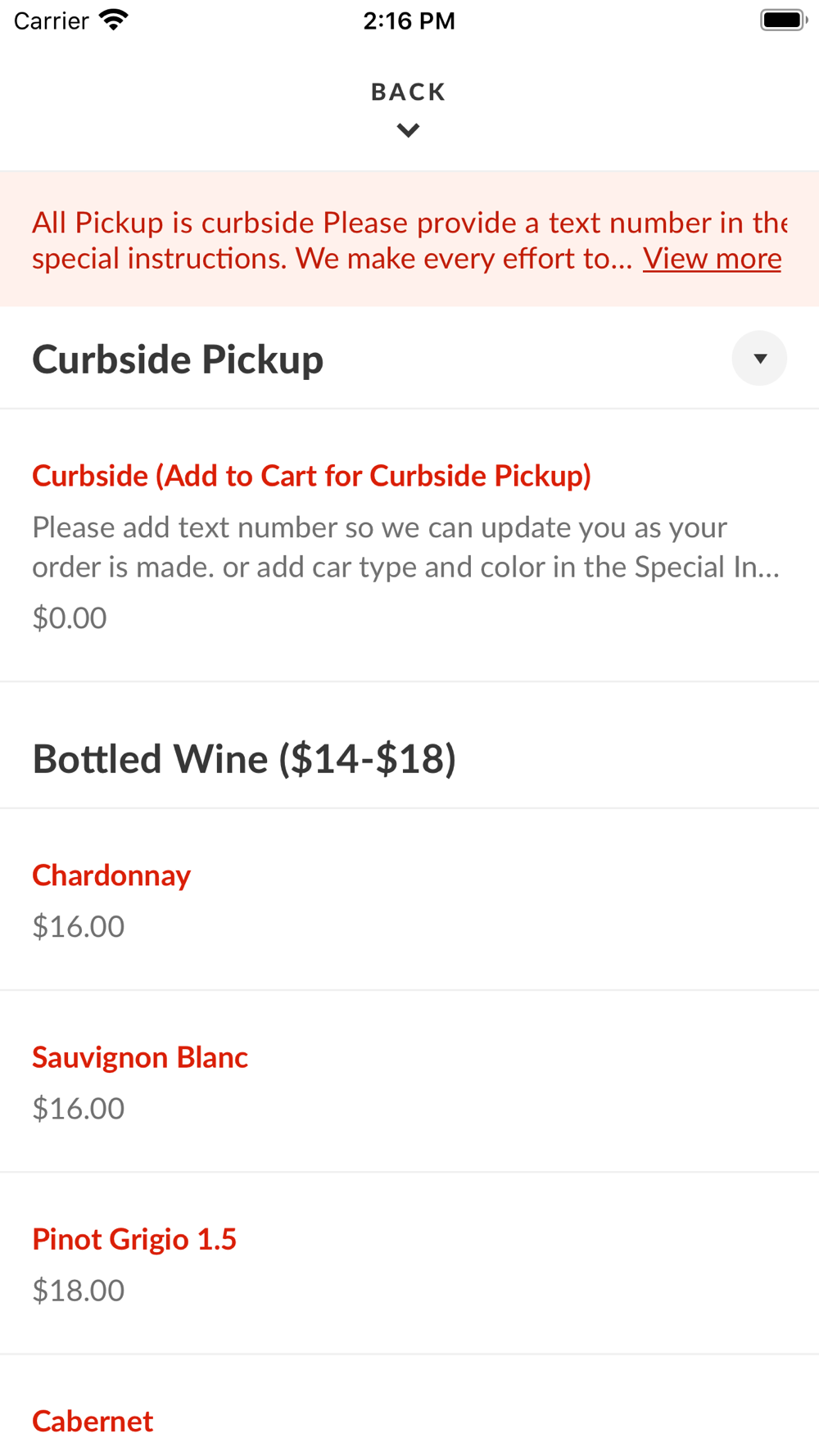
Task: Tap the 2:16 PM clock in status bar
Action: click(409, 20)
